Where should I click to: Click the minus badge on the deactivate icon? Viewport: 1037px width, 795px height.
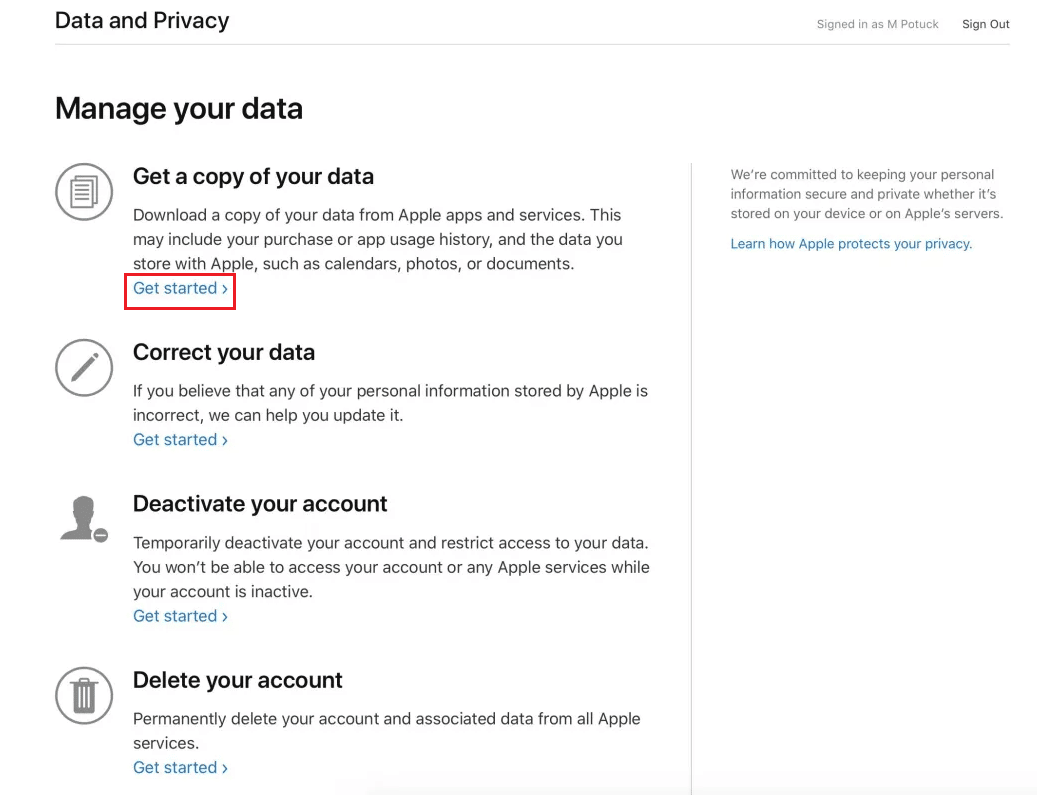coord(101,535)
